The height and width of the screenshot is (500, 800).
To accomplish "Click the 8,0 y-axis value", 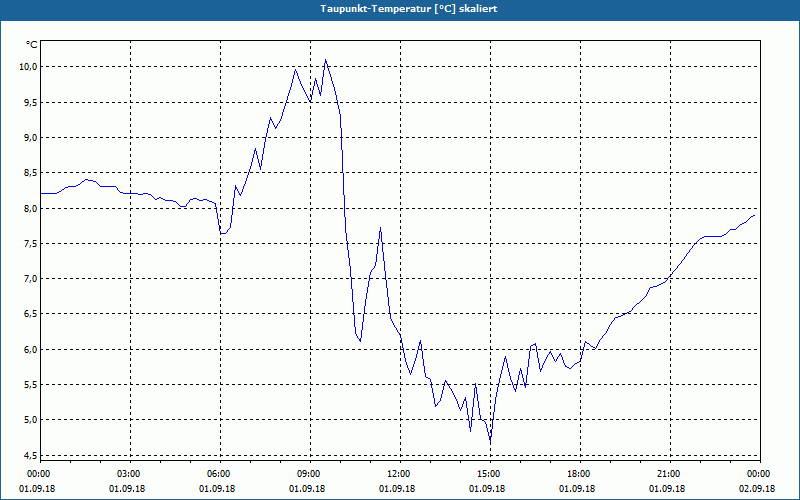I will [31, 208].
